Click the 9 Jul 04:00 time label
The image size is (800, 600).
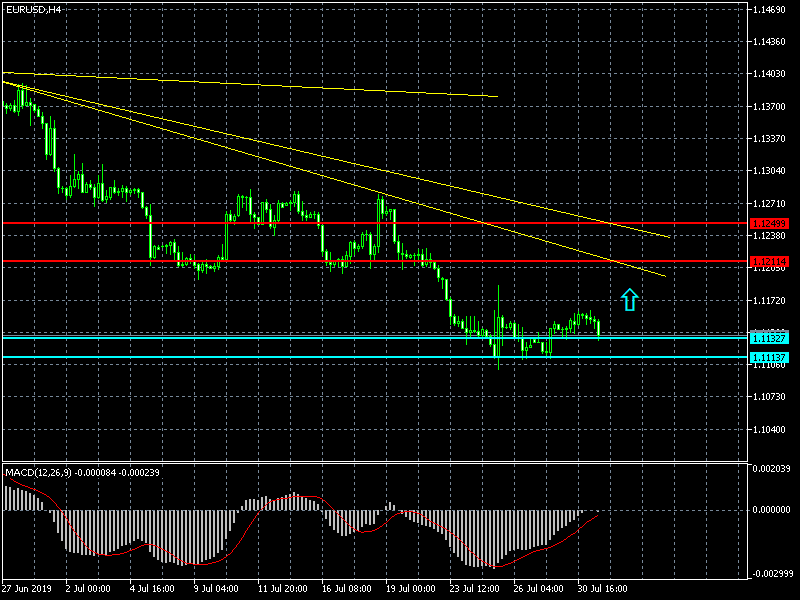click(218, 588)
